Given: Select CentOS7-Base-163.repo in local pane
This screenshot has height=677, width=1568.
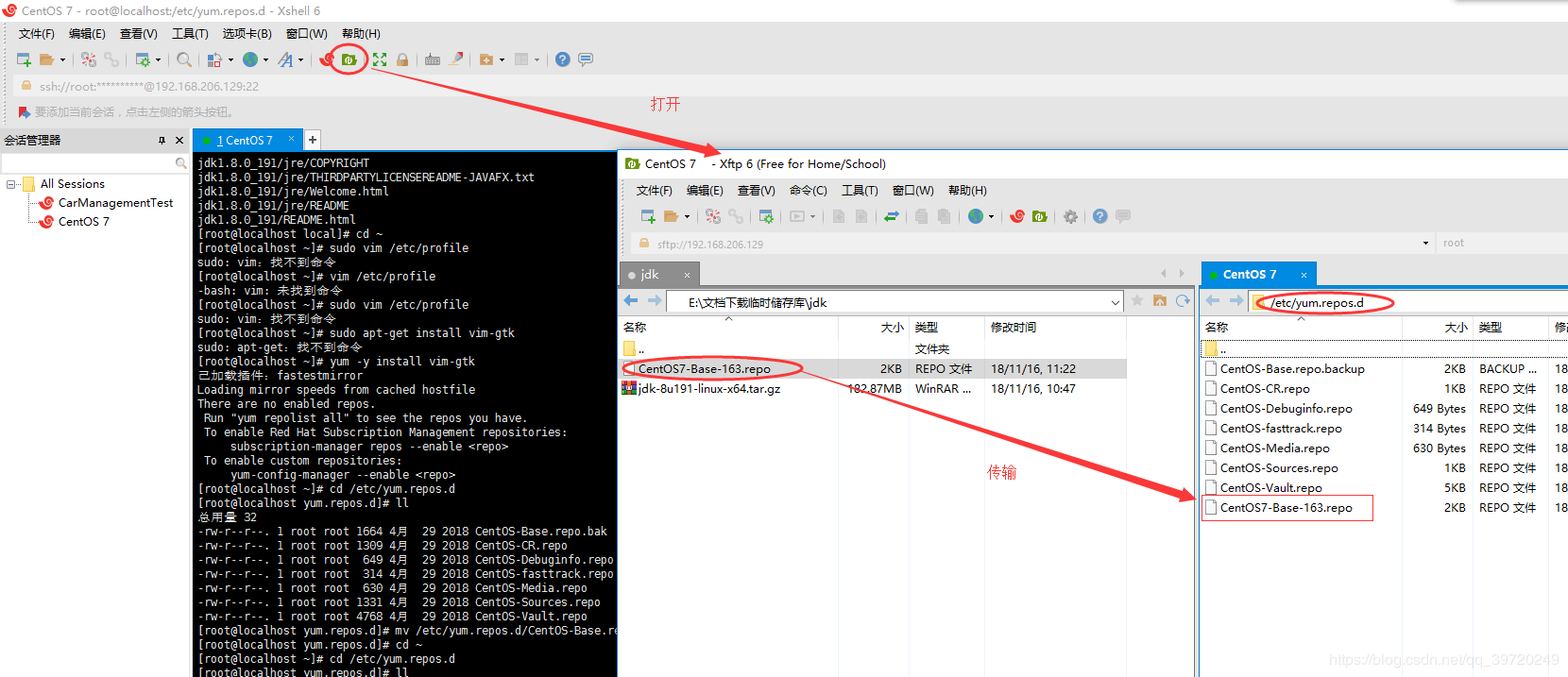Looking at the screenshot, I should (x=704, y=369).
